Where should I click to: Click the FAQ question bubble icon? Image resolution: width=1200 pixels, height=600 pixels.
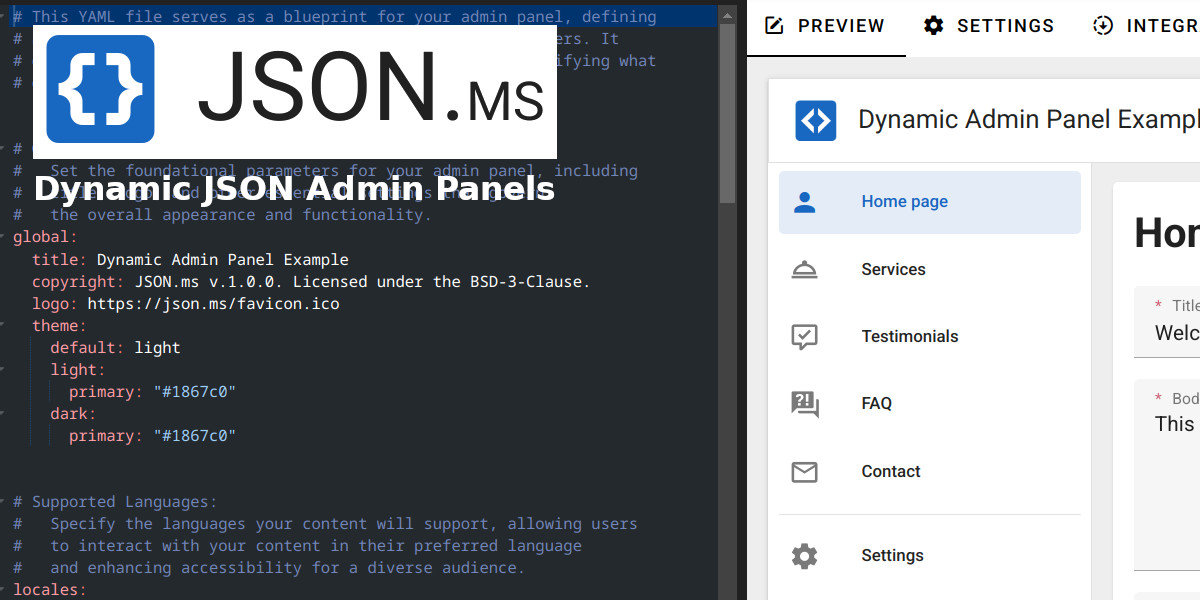[x=804, y=404]
